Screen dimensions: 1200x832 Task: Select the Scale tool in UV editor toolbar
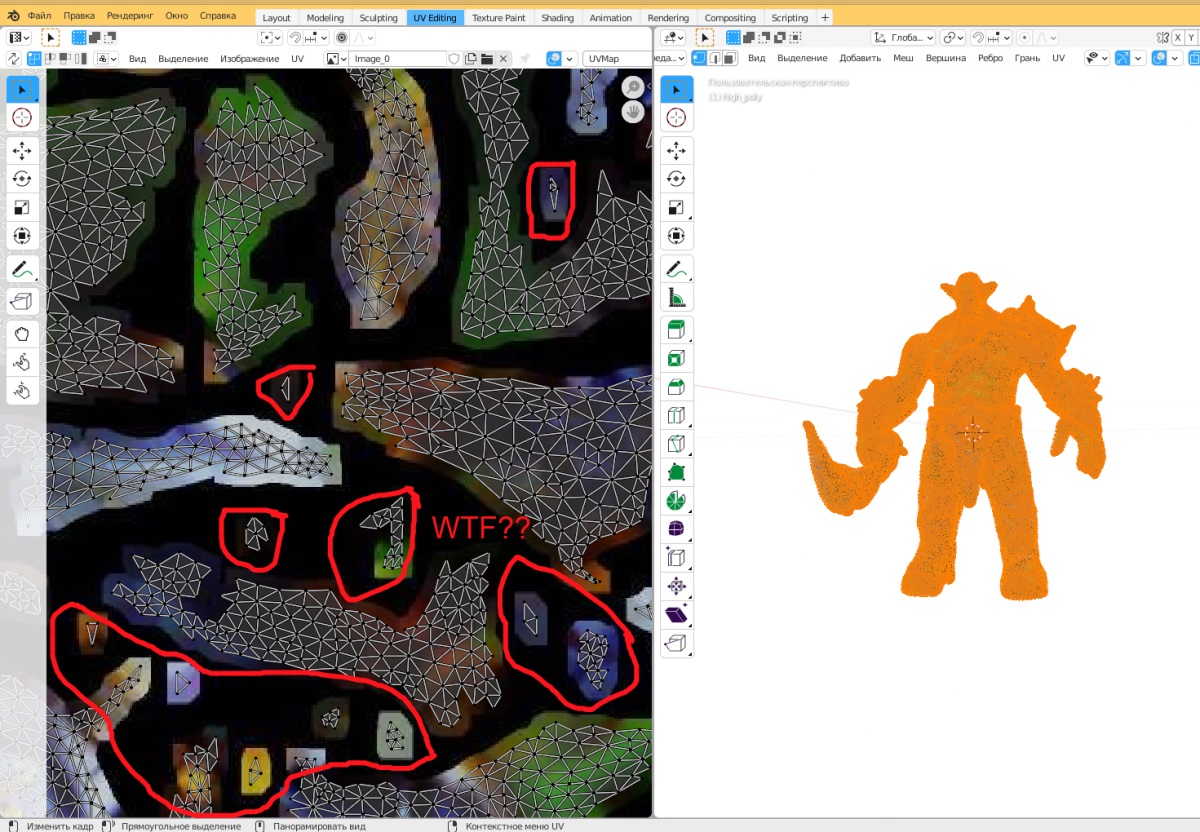(22, 208)
